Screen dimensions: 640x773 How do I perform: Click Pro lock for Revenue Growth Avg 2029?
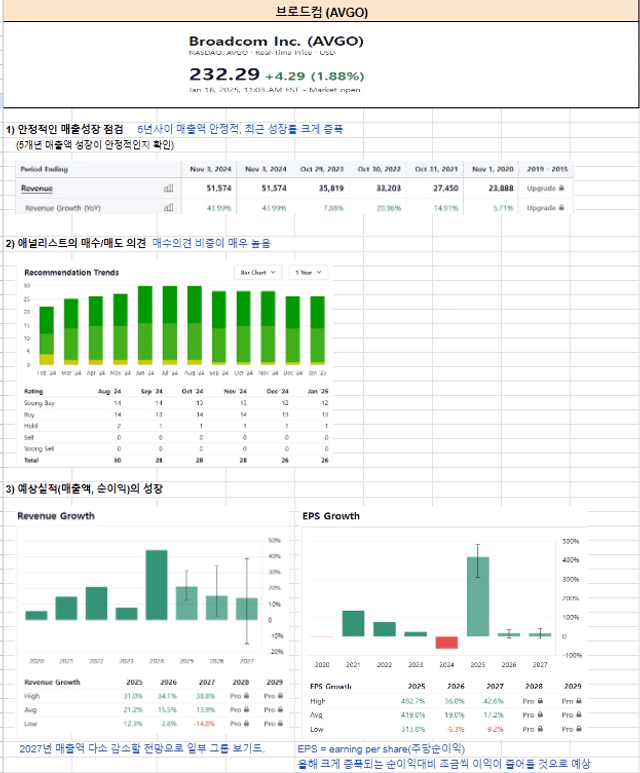pos(273,709)
